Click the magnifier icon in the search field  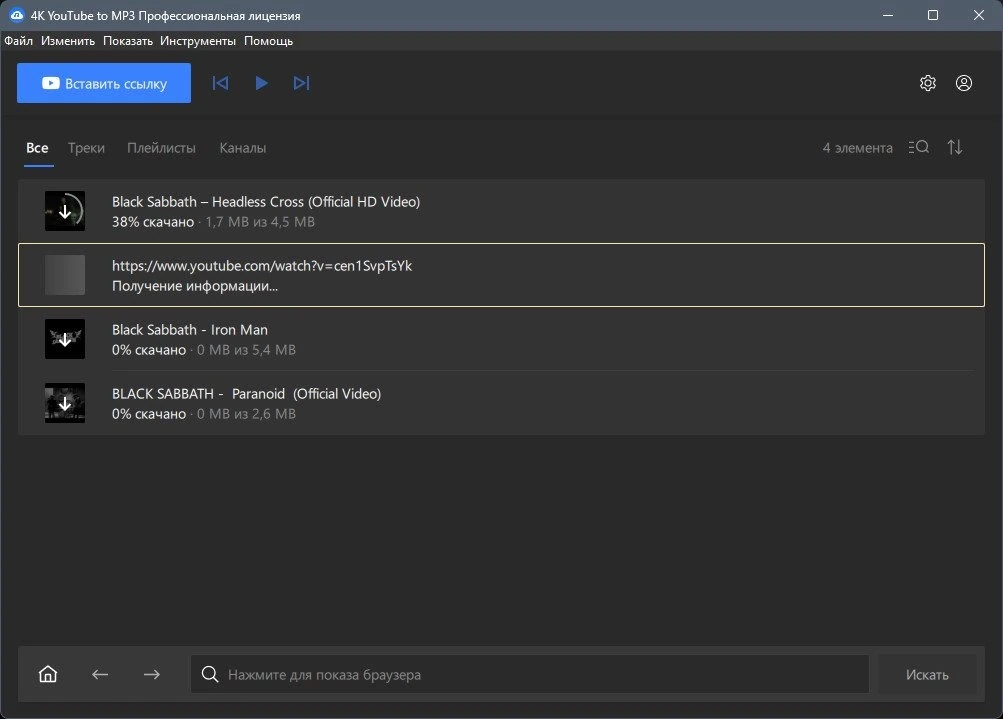[x=210, y=674]
